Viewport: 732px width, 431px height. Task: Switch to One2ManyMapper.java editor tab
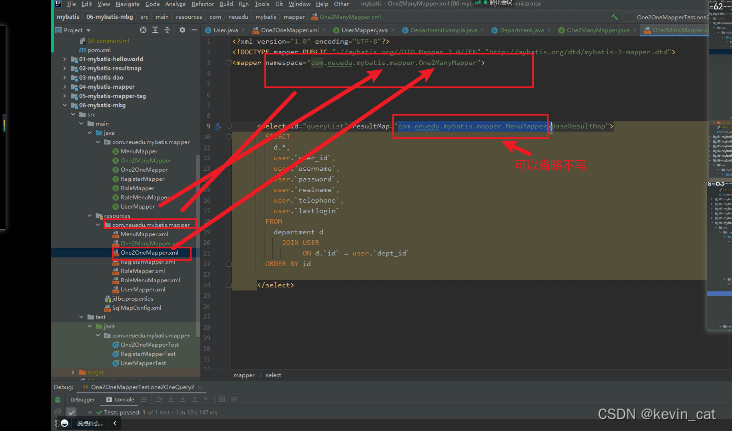(x=594, y=30)
